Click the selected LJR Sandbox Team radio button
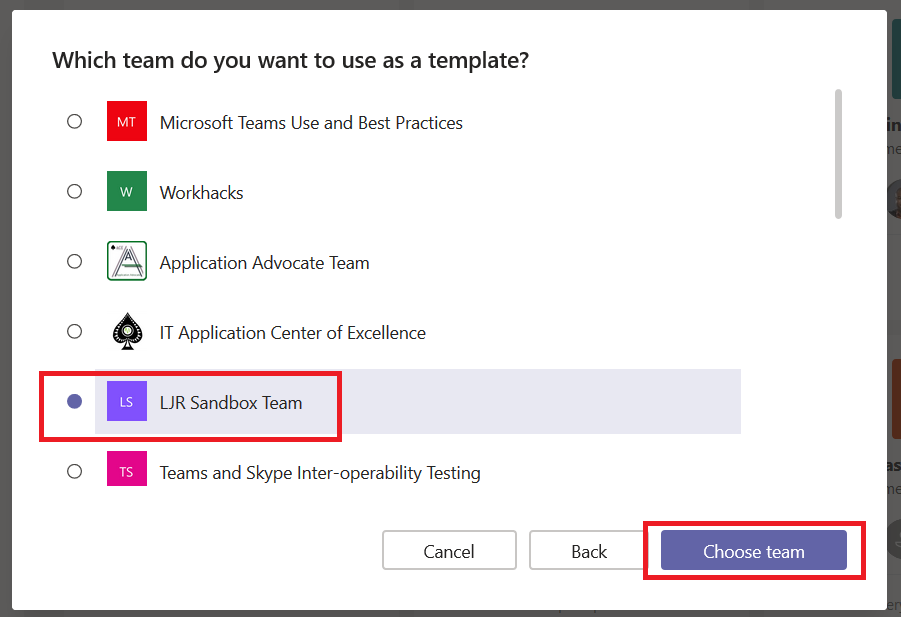This screenshot has width=901, height=617. pyautogui.click(x=75, y=401)
